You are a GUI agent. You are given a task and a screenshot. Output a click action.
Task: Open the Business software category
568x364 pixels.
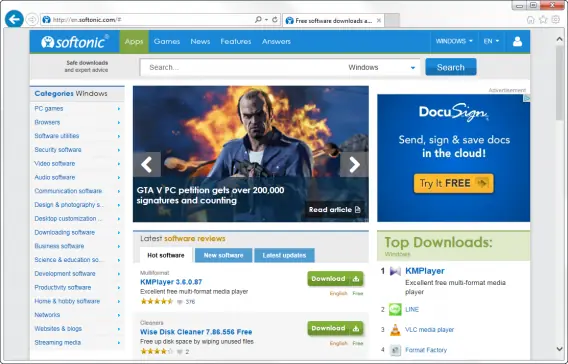pyautogui.click(x=59, y=246)
